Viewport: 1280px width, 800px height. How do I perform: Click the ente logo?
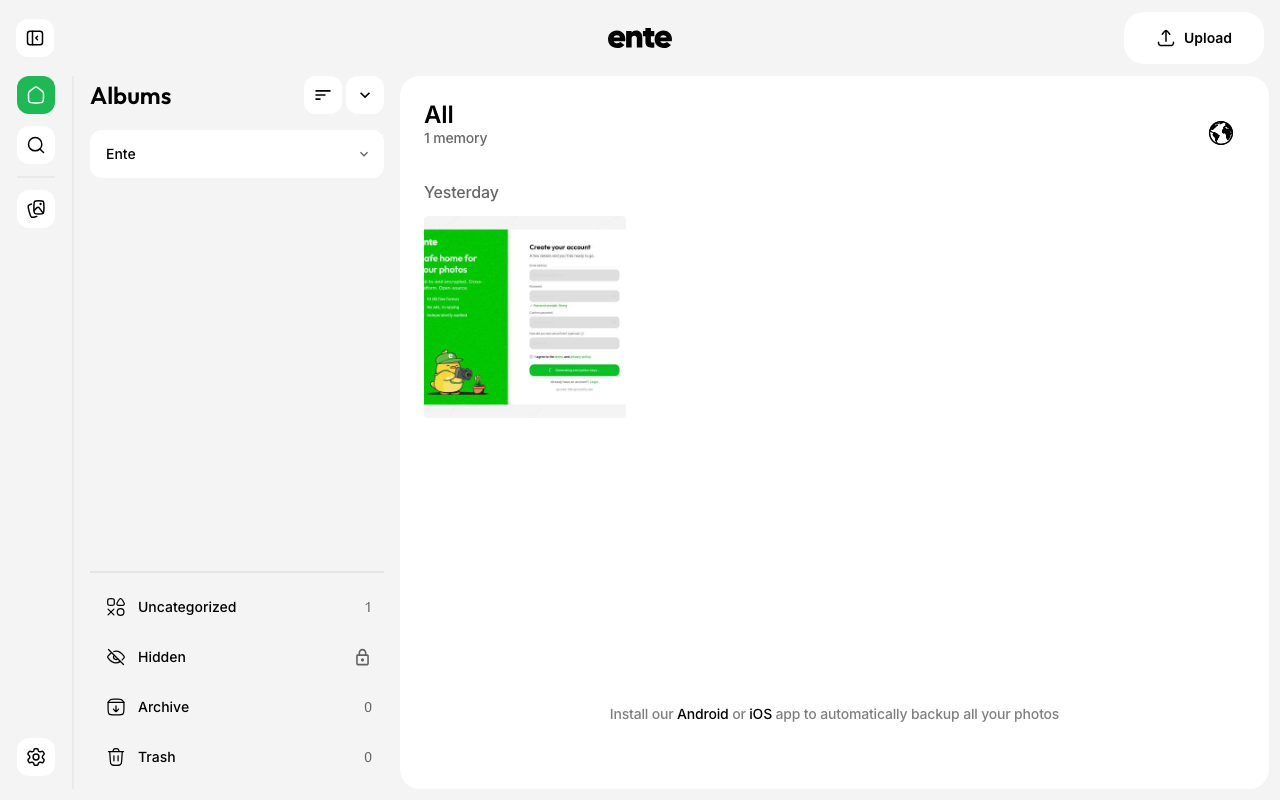coord(640,38)
